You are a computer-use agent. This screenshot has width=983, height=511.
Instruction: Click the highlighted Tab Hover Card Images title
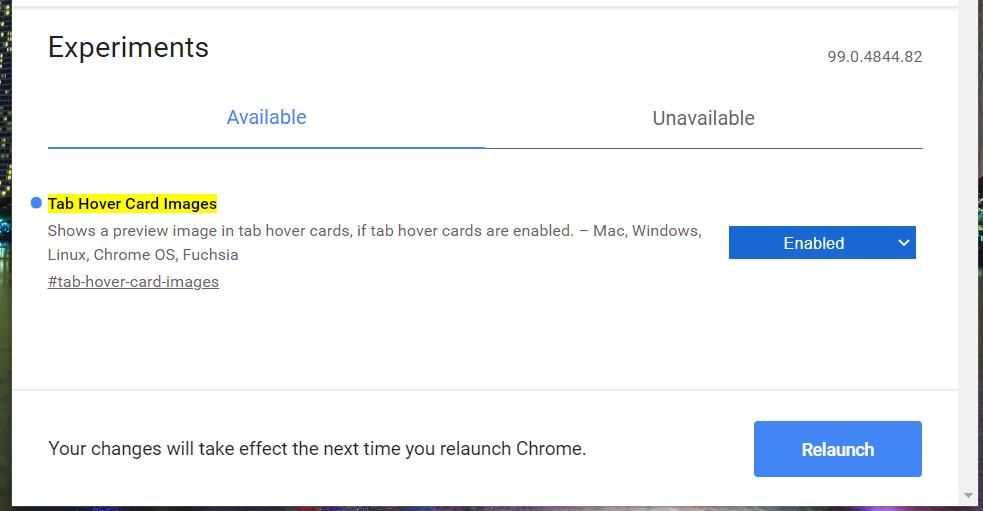pos(132,204)
